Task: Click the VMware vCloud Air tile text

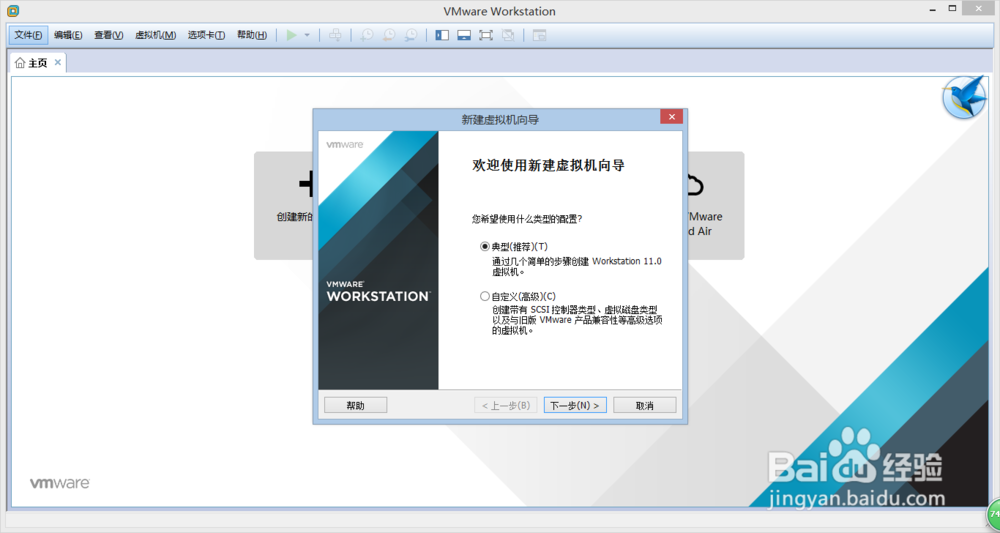Action: 703,224
